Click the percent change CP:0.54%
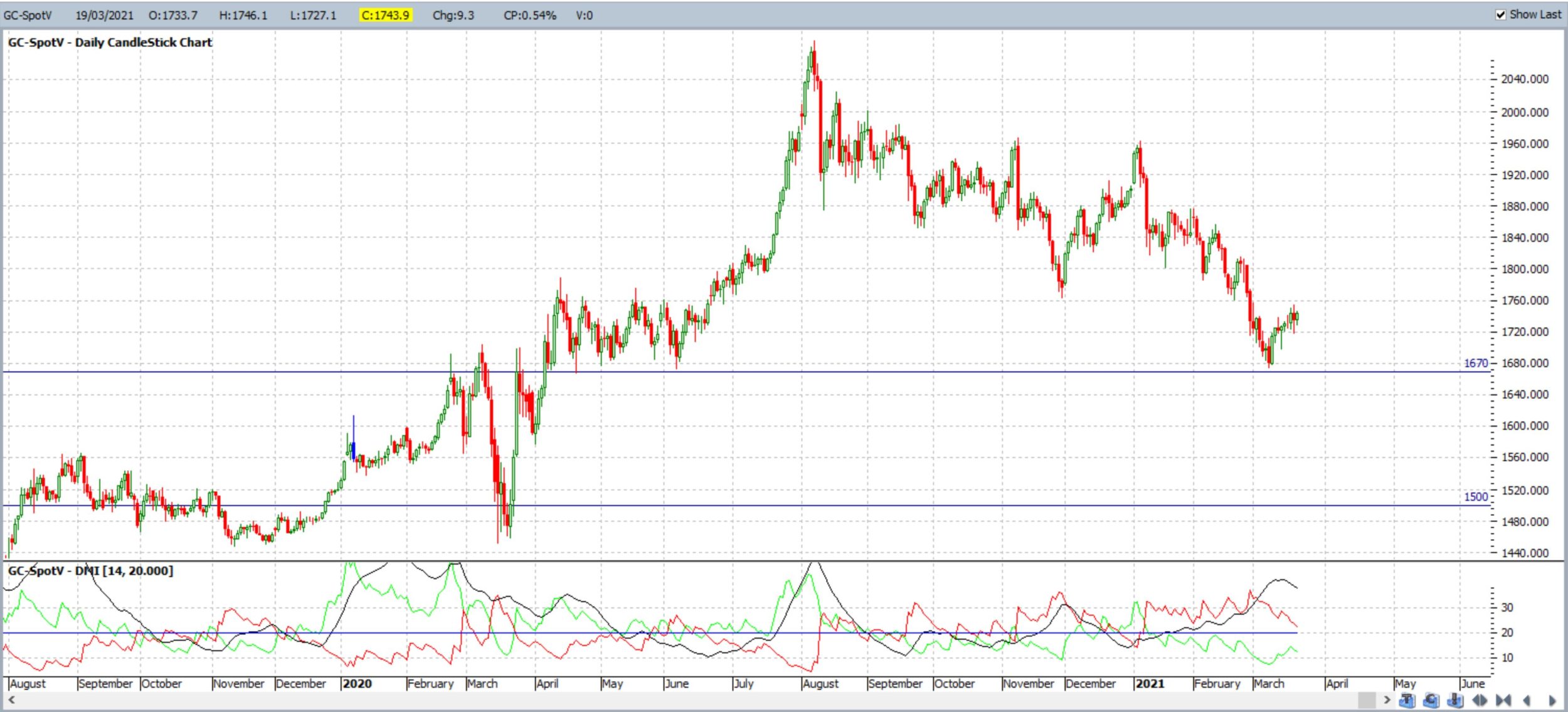The height and width of the screenshot is (712, 1568). coord(530,15)
